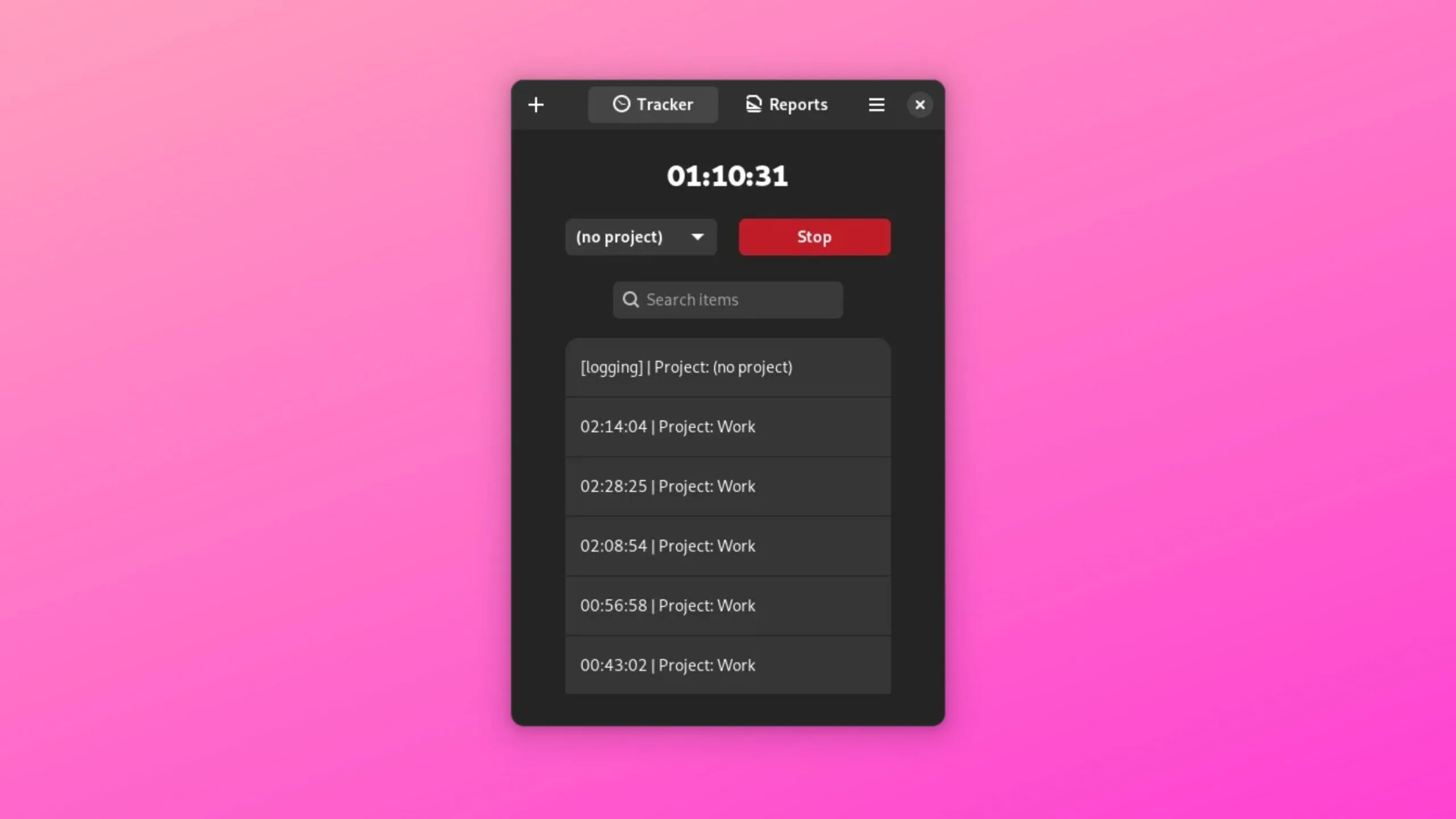1456x819 pixels.
Task: Click the timer clock icon in Tracker tab
Action: [x=620, y=104]
